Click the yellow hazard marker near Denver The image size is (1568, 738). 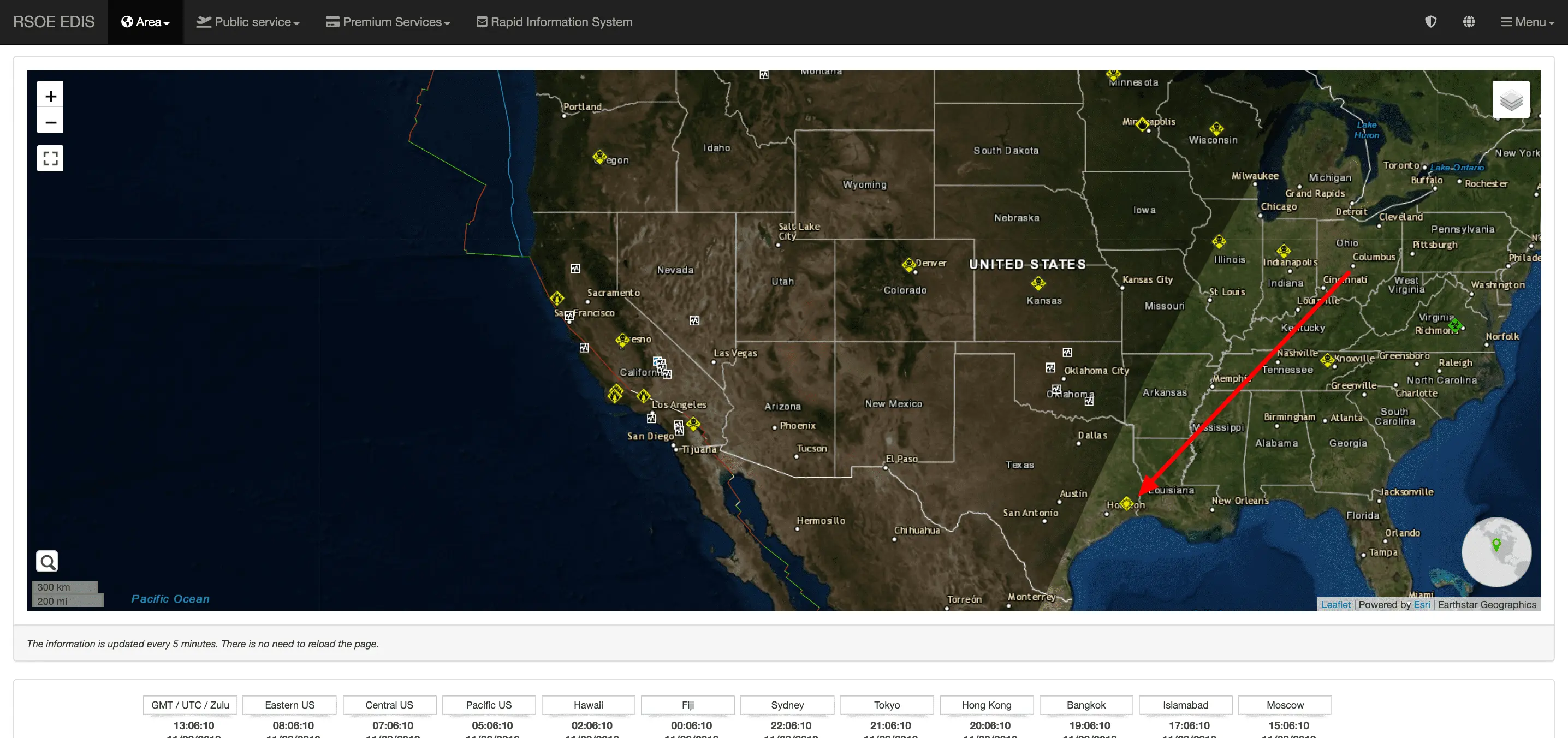coord(909,265)
